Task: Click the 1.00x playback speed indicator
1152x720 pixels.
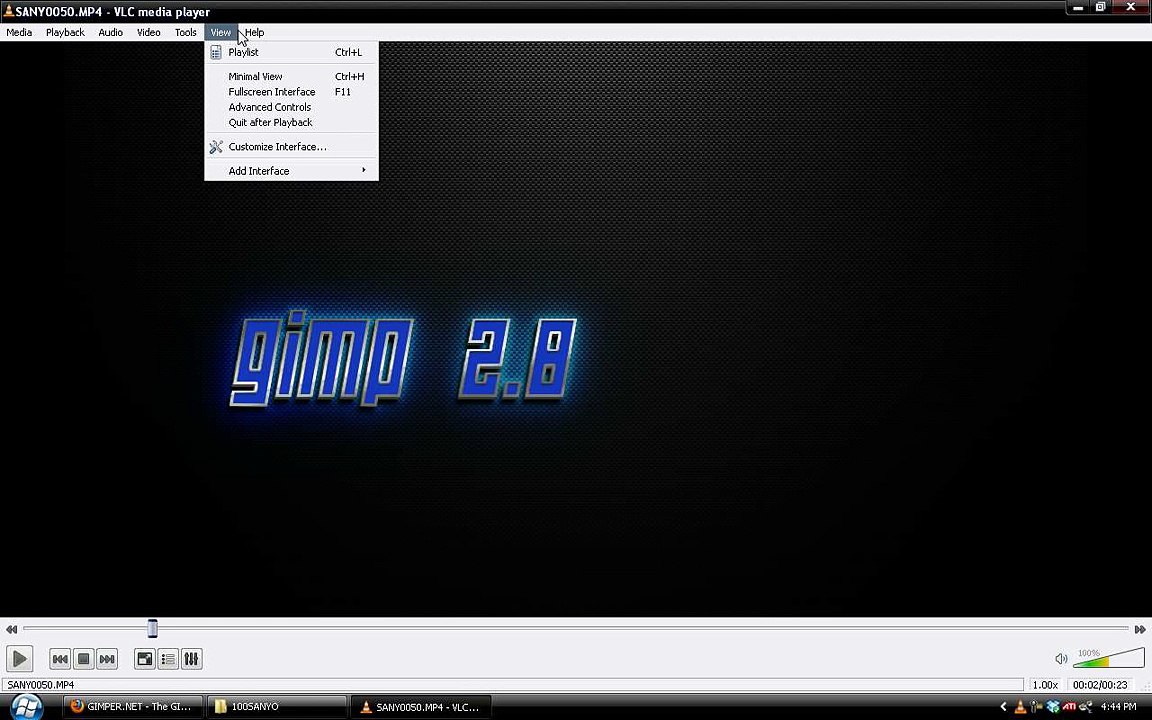Action: pos(1045,685)
